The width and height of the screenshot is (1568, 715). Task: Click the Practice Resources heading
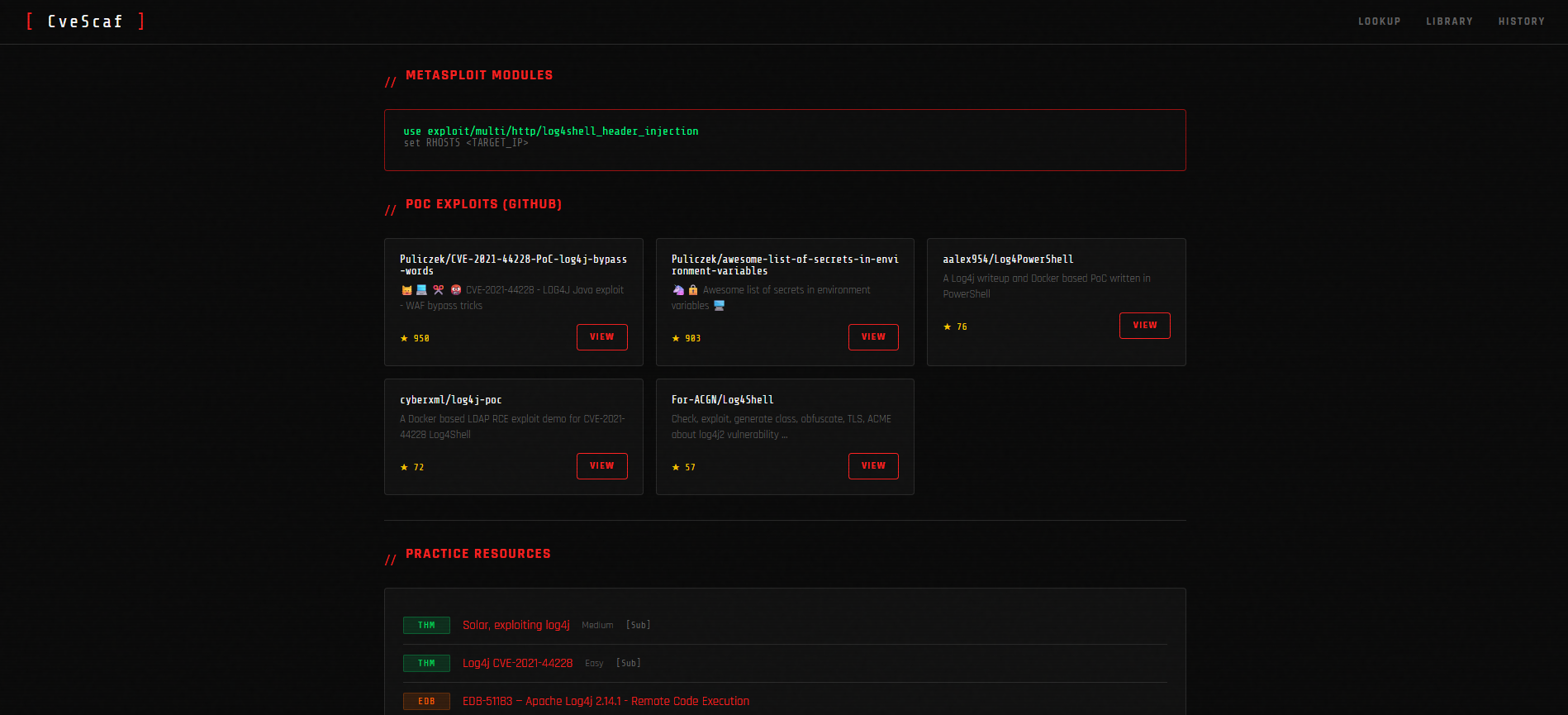click(478, 554)
